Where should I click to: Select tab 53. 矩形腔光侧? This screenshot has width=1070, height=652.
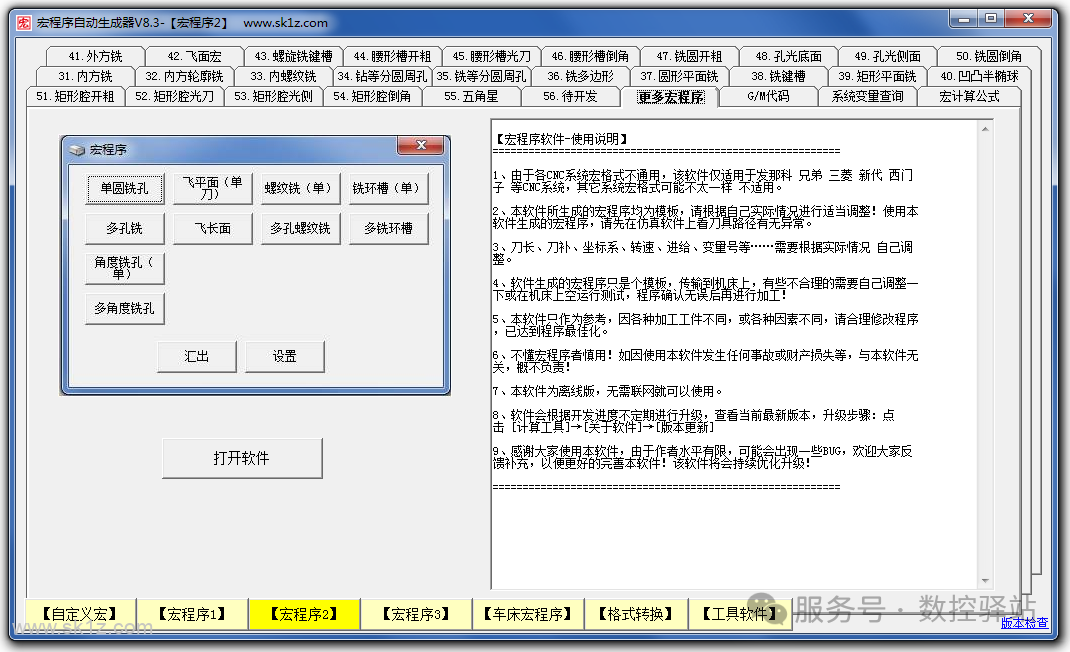point(273,96)
